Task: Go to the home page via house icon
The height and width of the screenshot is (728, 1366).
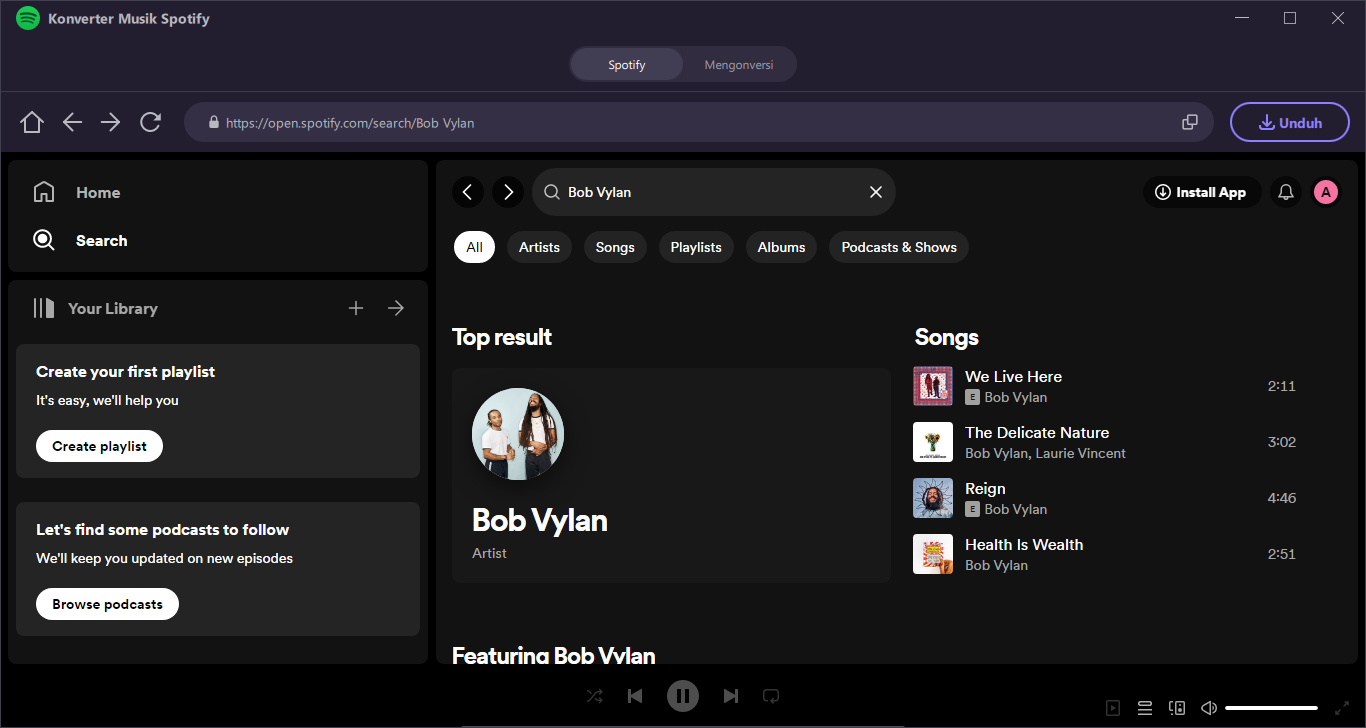Action: point(32,122)
